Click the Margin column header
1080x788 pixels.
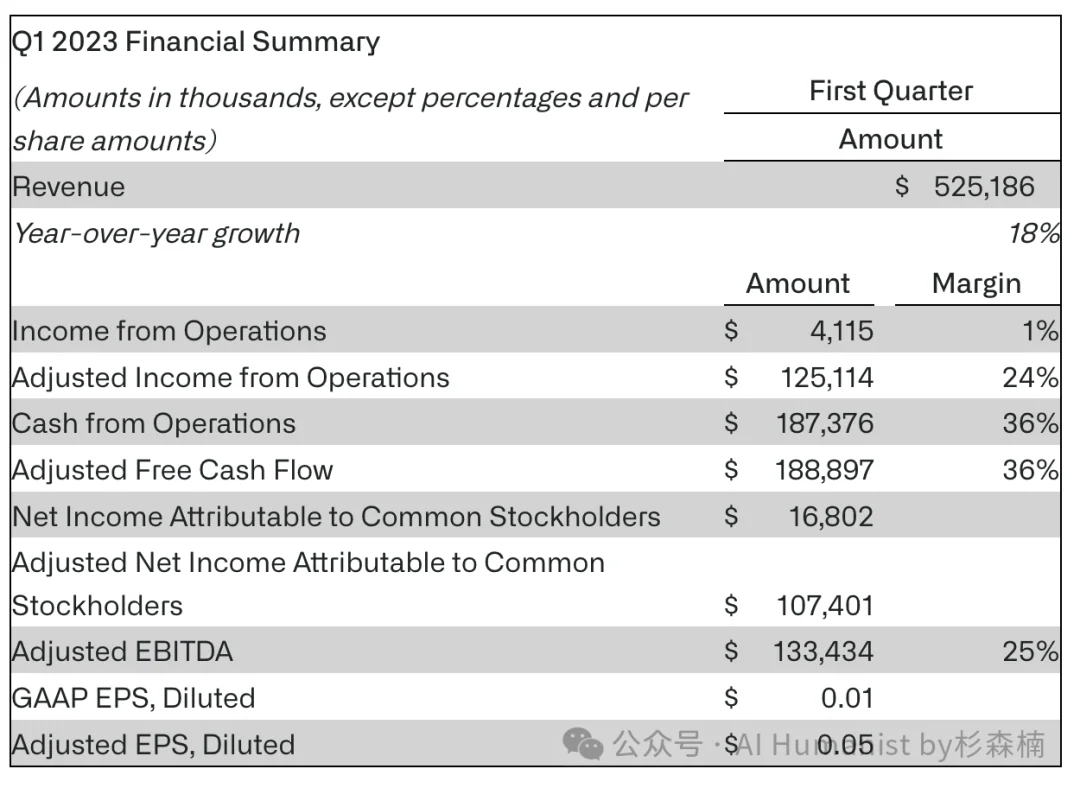click(976, 284)
